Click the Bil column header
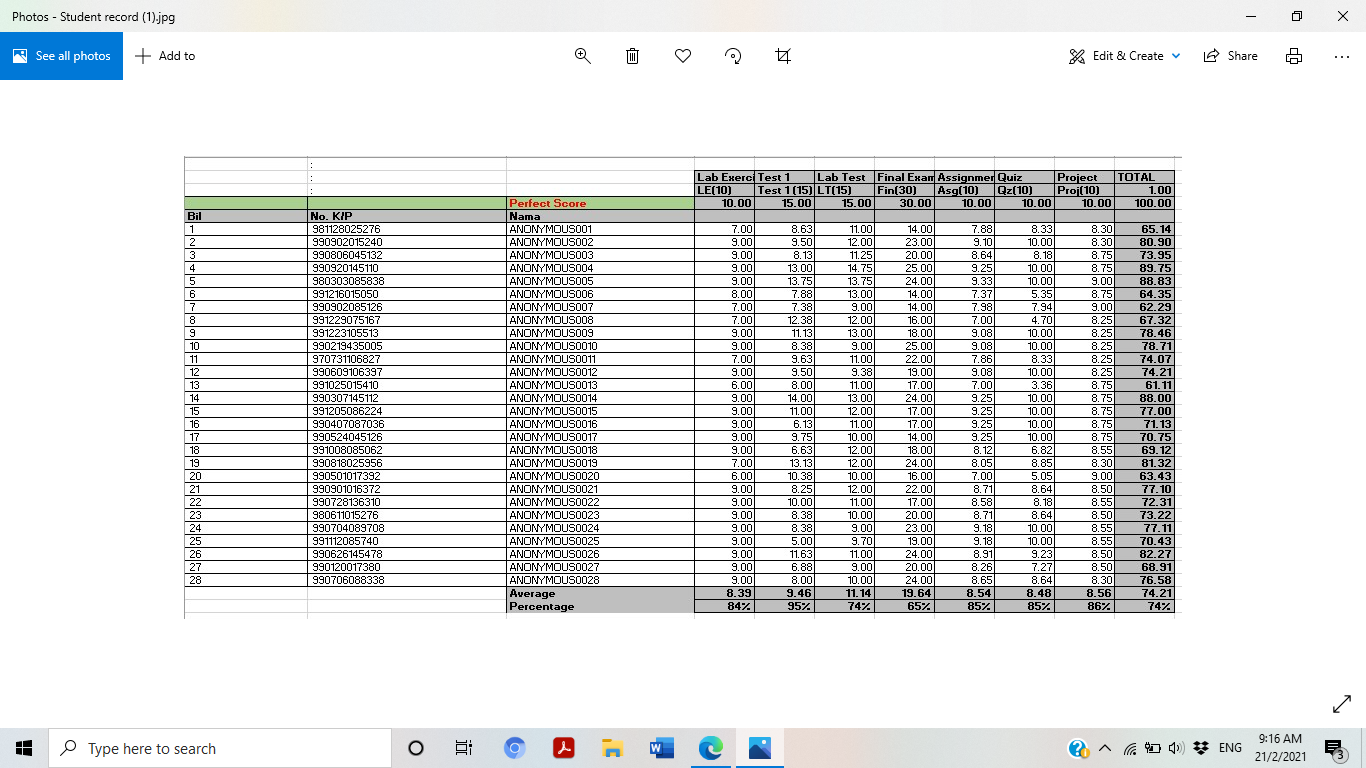The width and height of the screenshot is (1366, 768). pyautogui.click(x=194, y=216)
